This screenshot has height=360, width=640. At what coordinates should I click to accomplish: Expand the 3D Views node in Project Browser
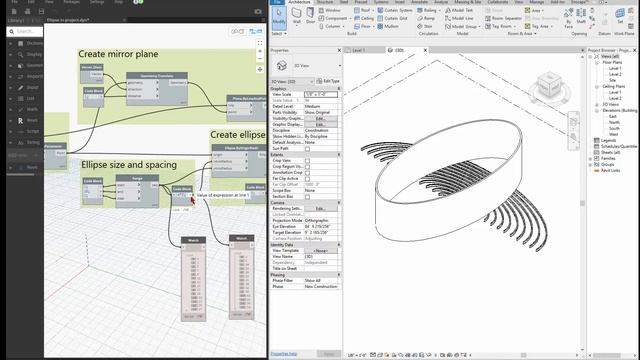coord(597,104)
